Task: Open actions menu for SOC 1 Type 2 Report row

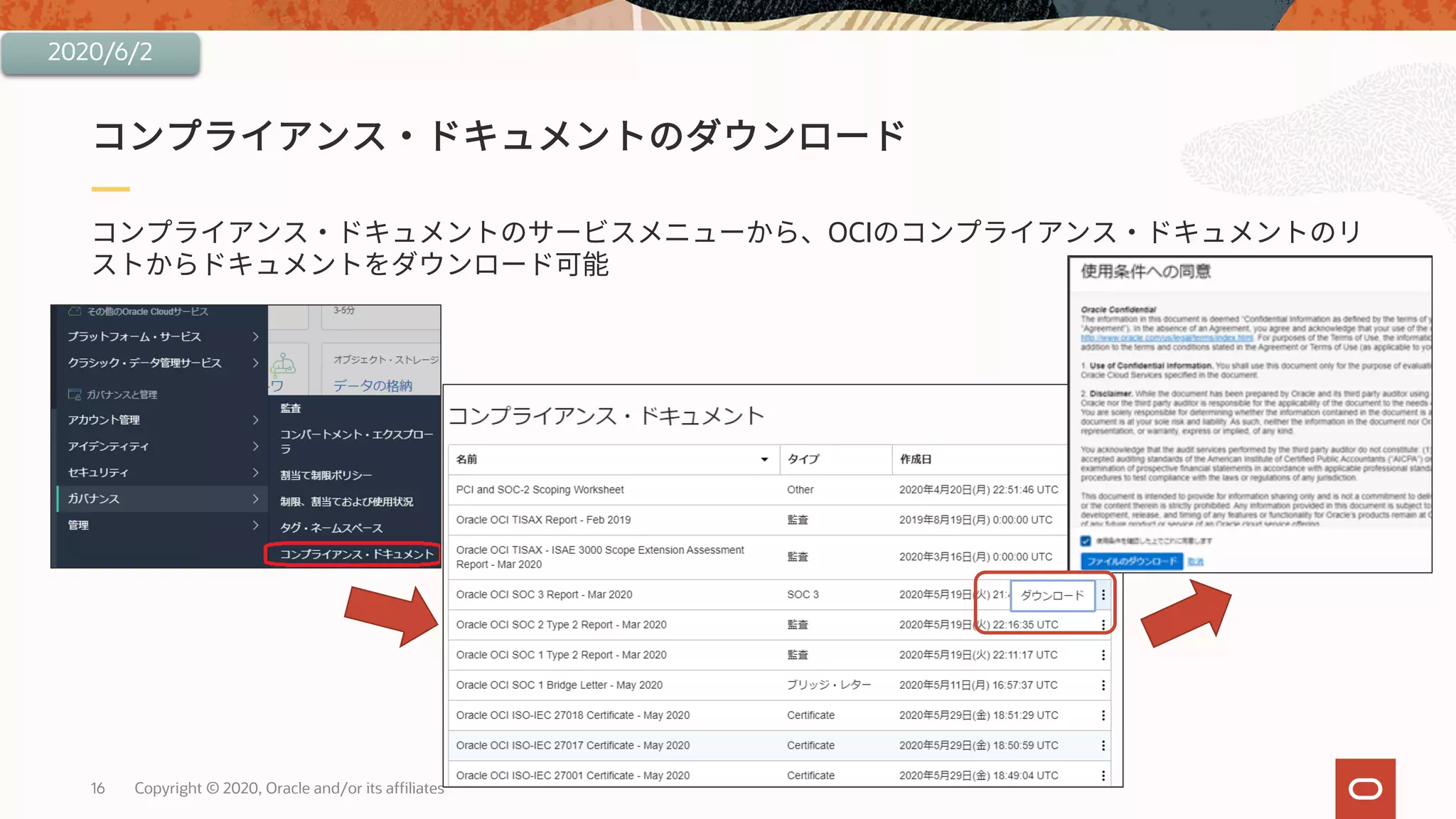Action: click(1103, 655)
